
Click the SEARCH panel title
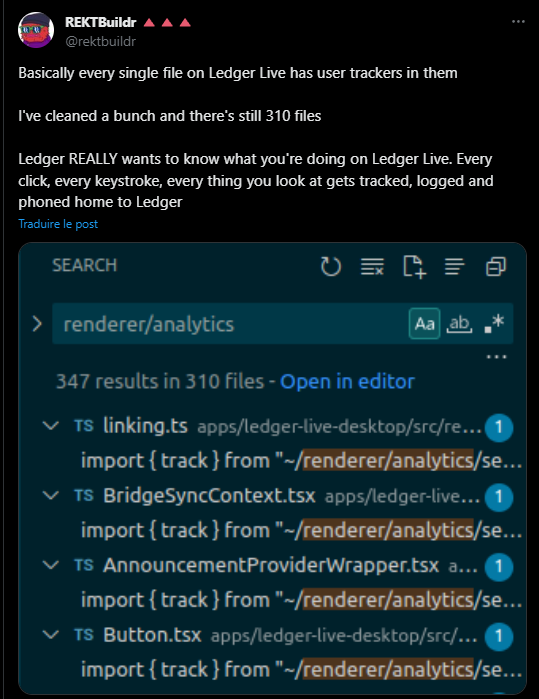pyautogui.click(x=85, y=265)
